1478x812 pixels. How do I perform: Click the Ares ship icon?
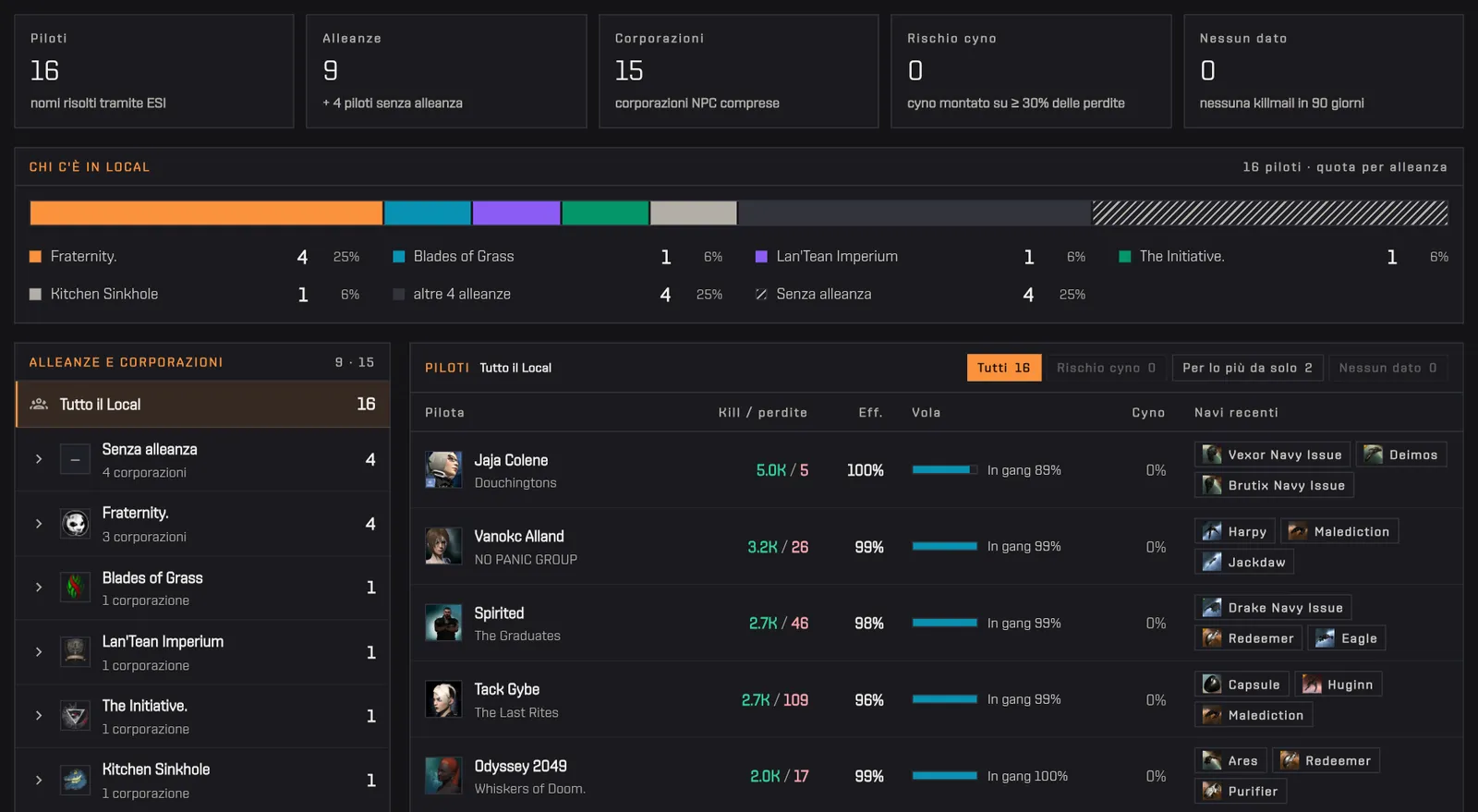click(1212, 761)
